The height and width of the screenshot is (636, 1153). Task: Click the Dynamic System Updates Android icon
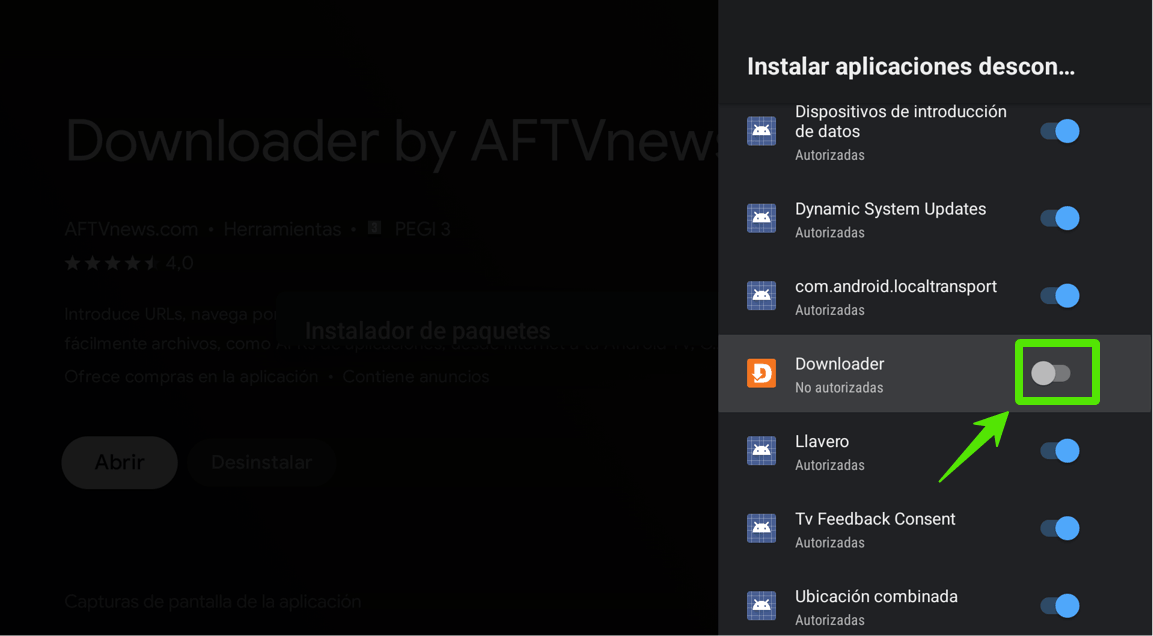761,218
